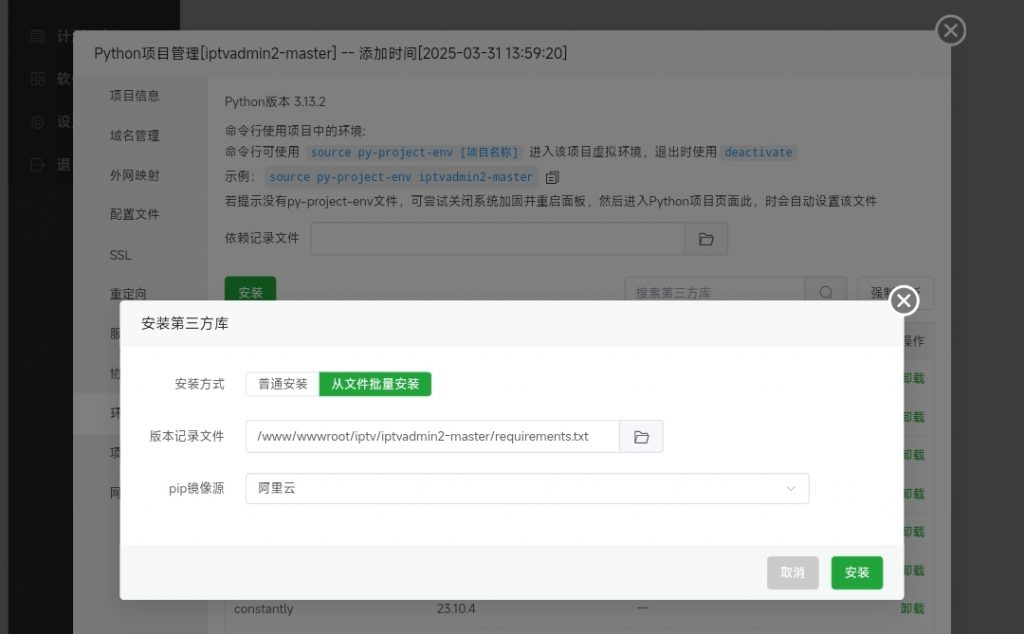Click the magnifier search icon for 第三方库
Screen dimensions: 1024x634
pyautogui.click(x=825, y=293)
